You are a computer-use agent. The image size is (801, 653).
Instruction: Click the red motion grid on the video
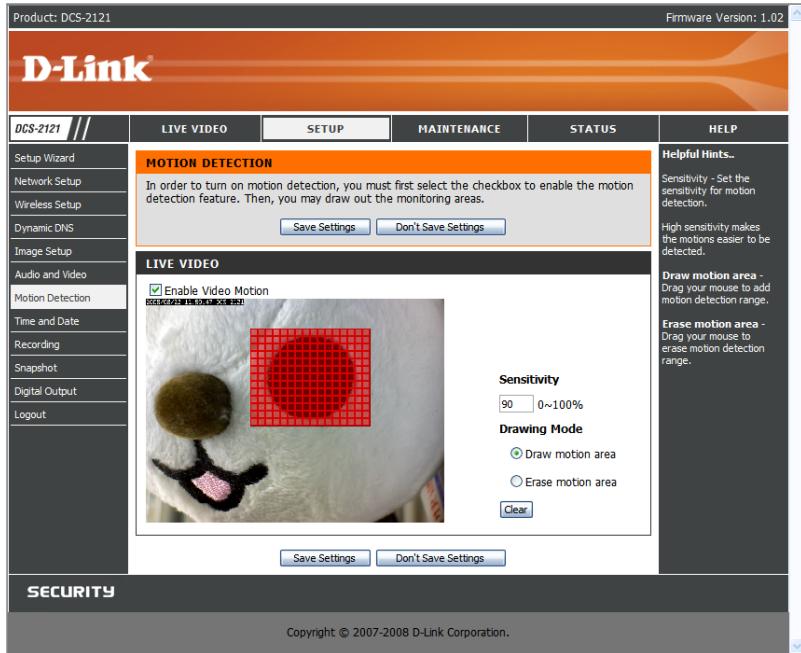point(310,377)
